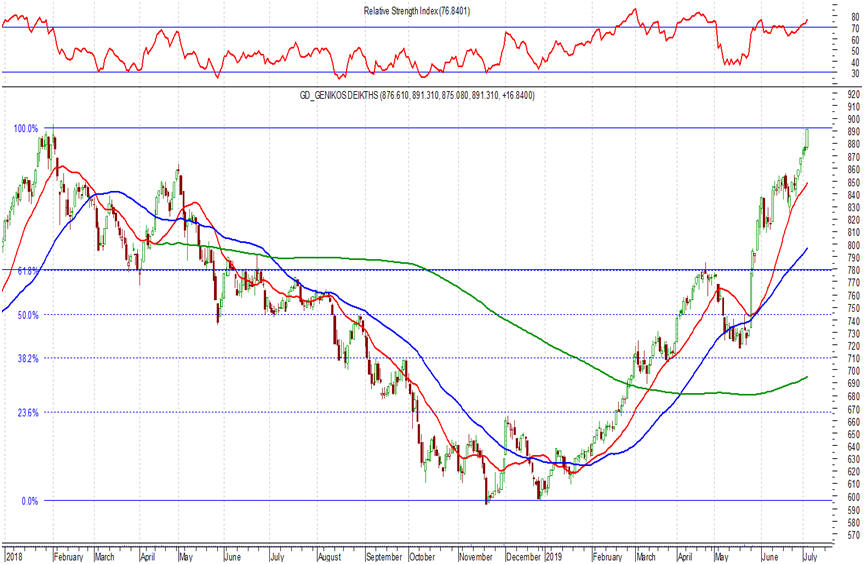This screenshot has width=864, height=564.
Task: Click the 23.6% Fibonacci level label
Action: coord(28,412)
